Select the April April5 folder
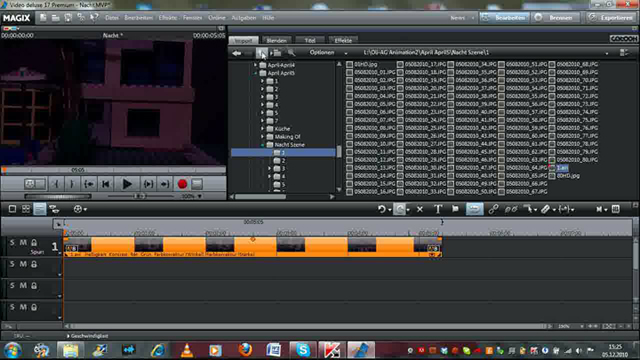640x360 pixels. pos(281,73)
